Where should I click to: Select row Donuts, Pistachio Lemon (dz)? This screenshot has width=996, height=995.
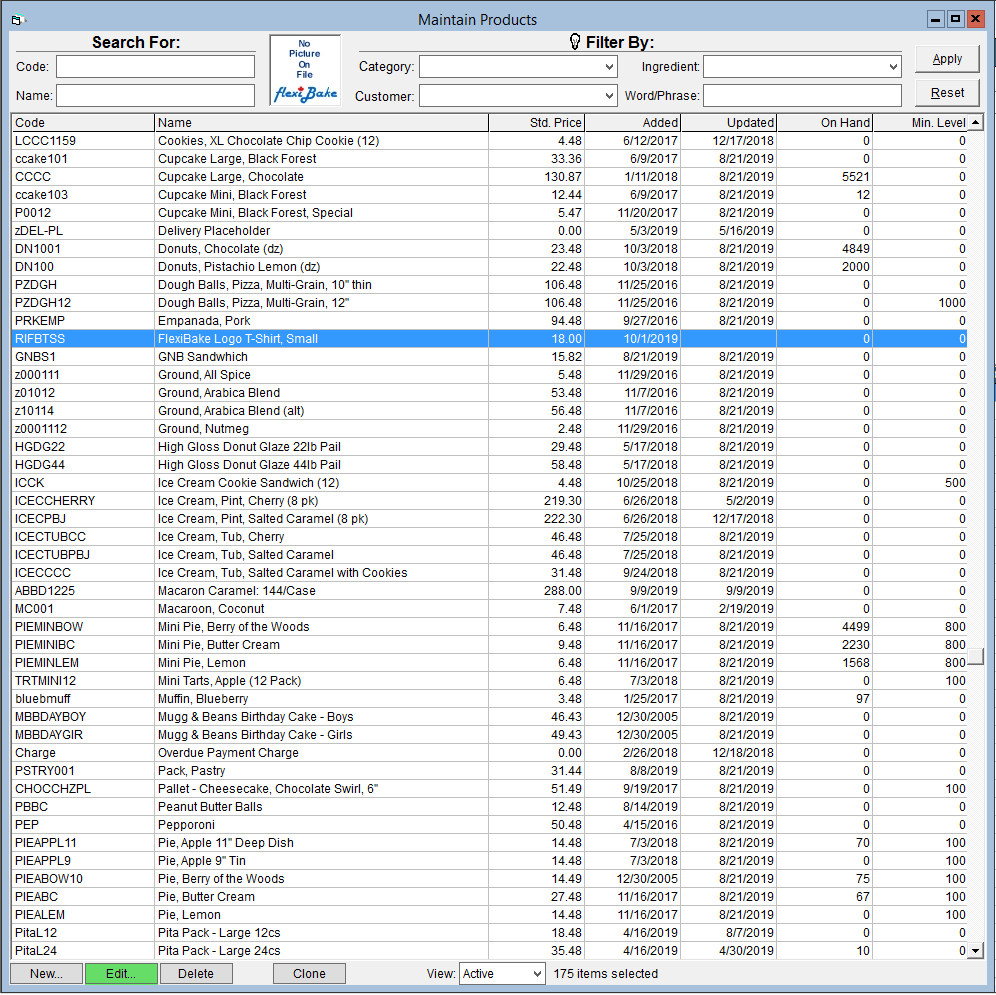point(490,267)
